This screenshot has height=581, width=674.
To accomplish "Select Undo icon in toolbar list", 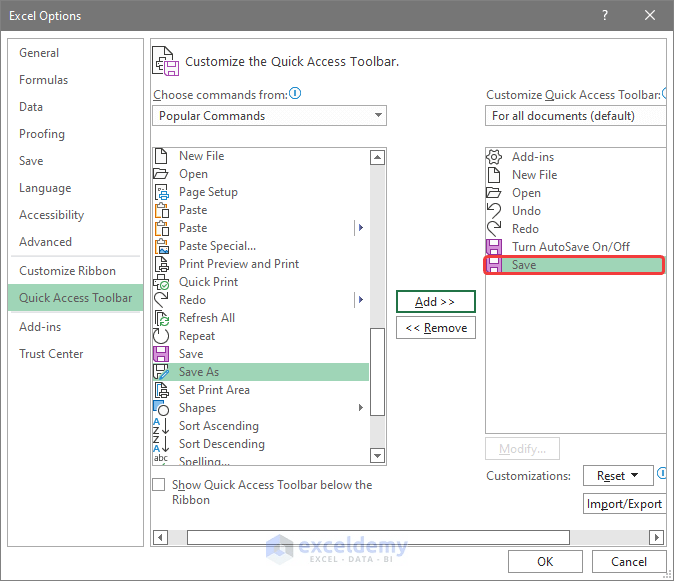I will point(494,211).
